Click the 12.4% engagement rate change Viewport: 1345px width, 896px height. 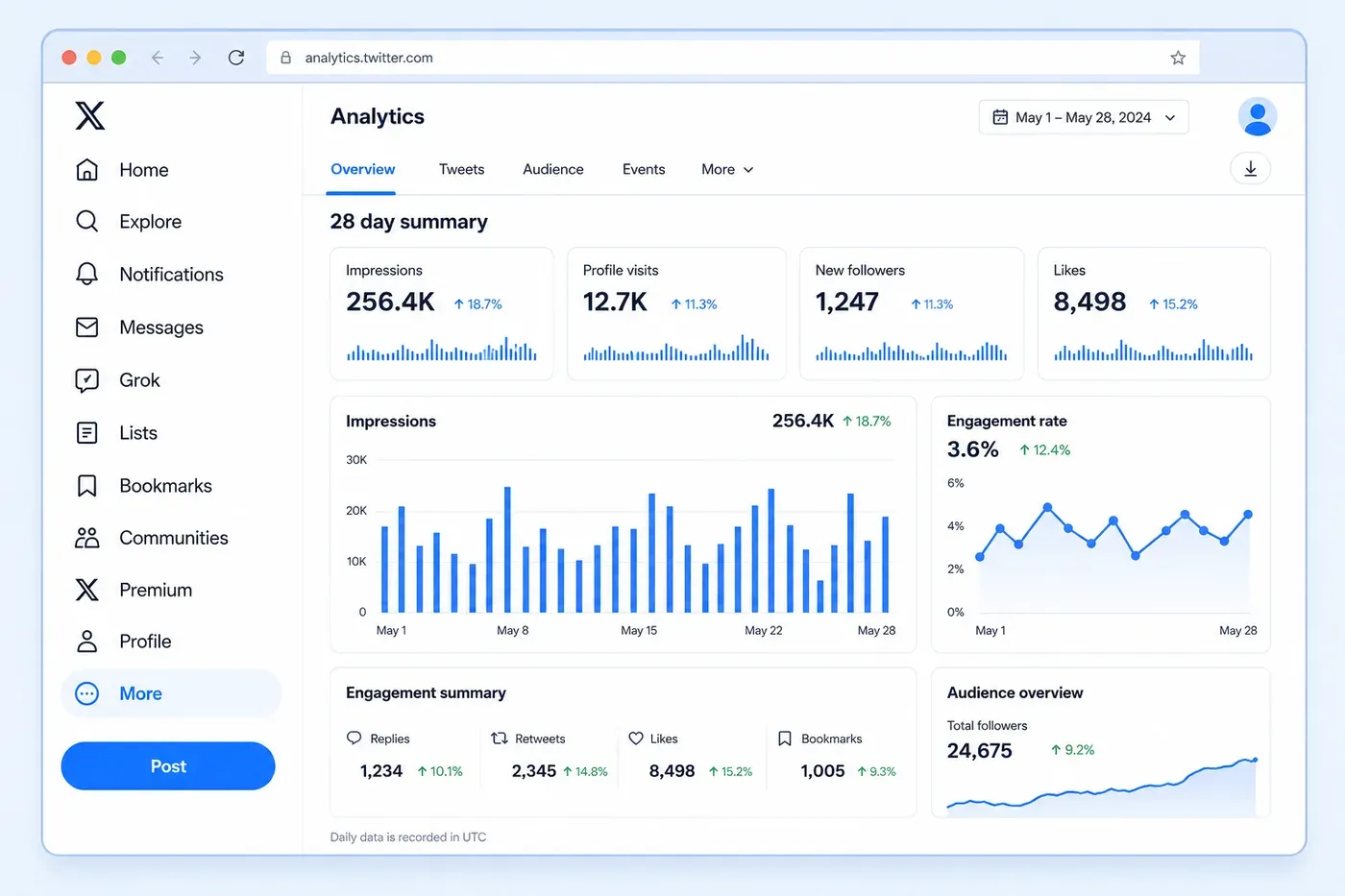[x=1045, y=450]
